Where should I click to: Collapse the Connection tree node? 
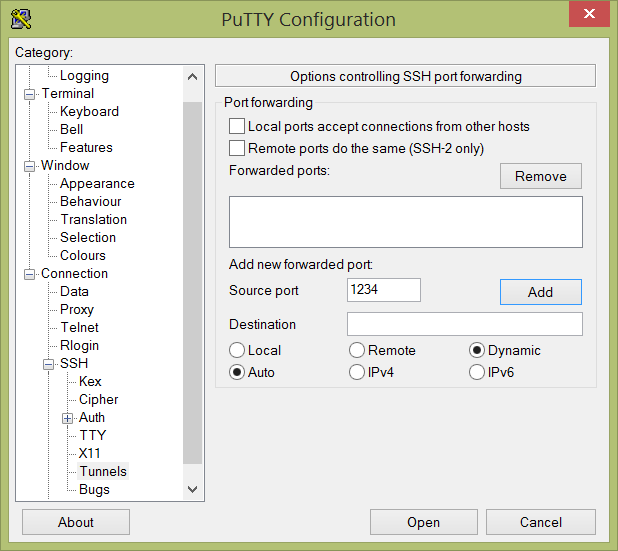[30, 274]
